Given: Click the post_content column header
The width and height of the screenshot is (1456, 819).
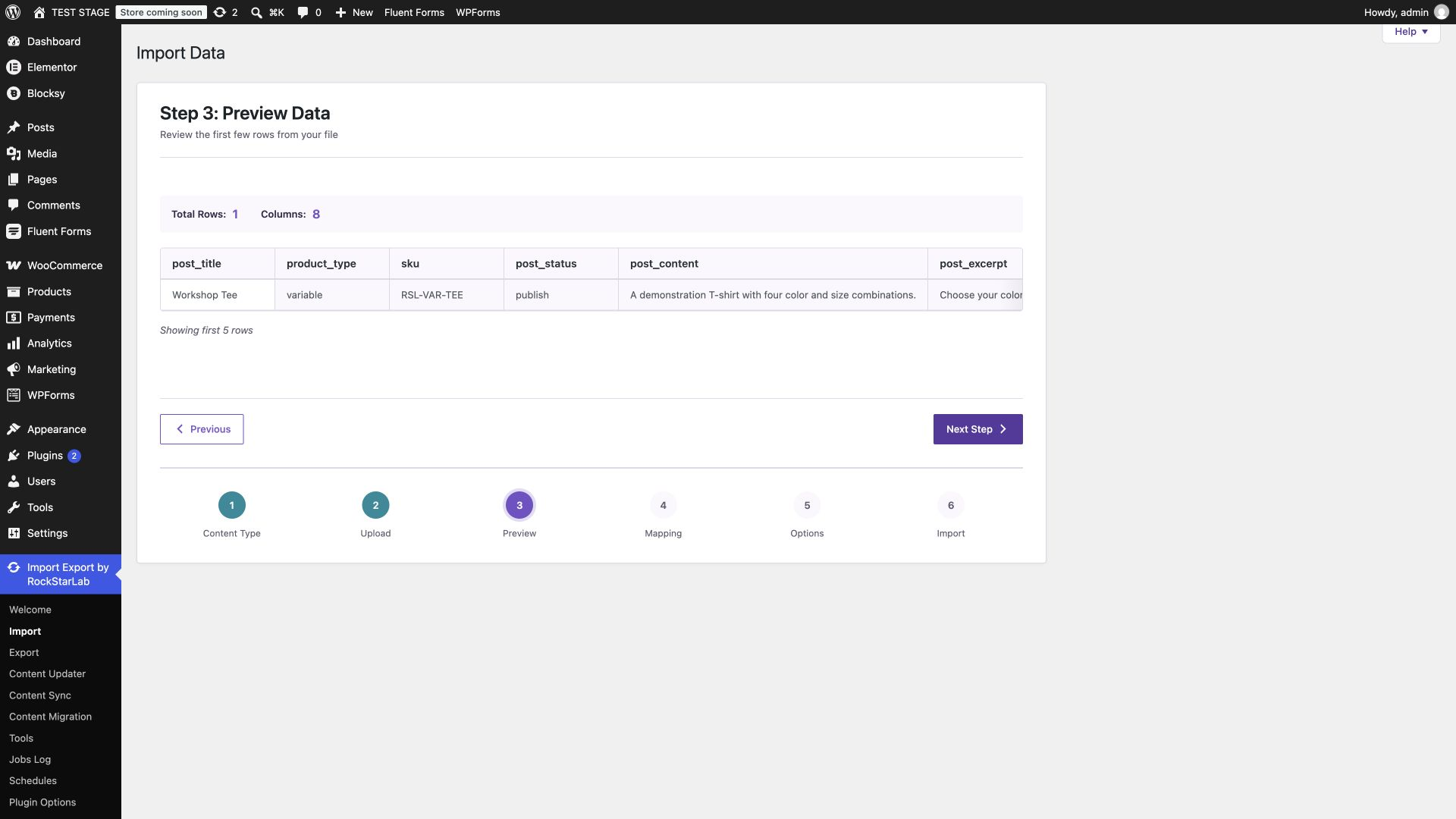Looking at the screenshot, I should (773, 264).
